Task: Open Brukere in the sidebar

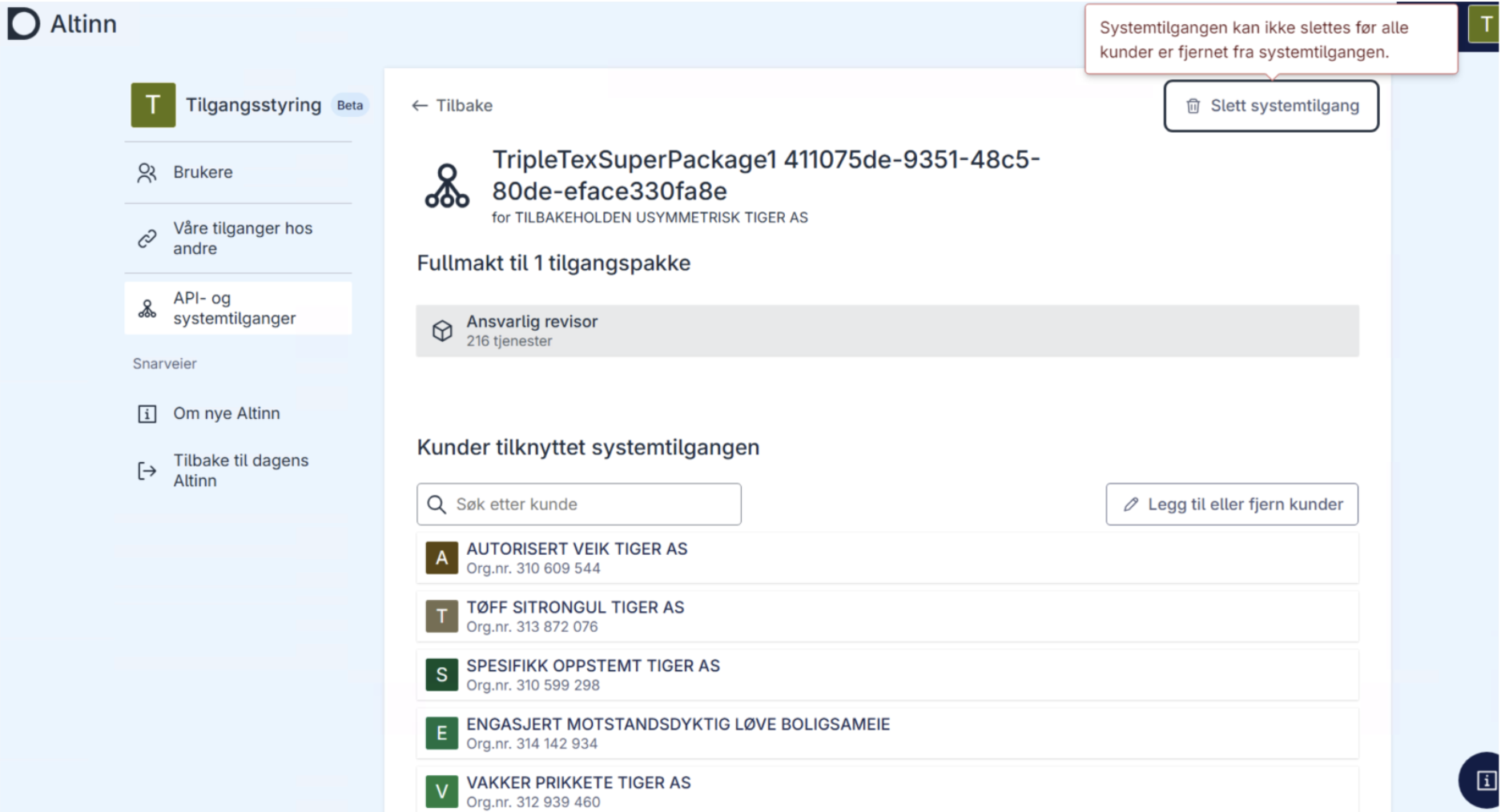Action: tap(203, 172)
